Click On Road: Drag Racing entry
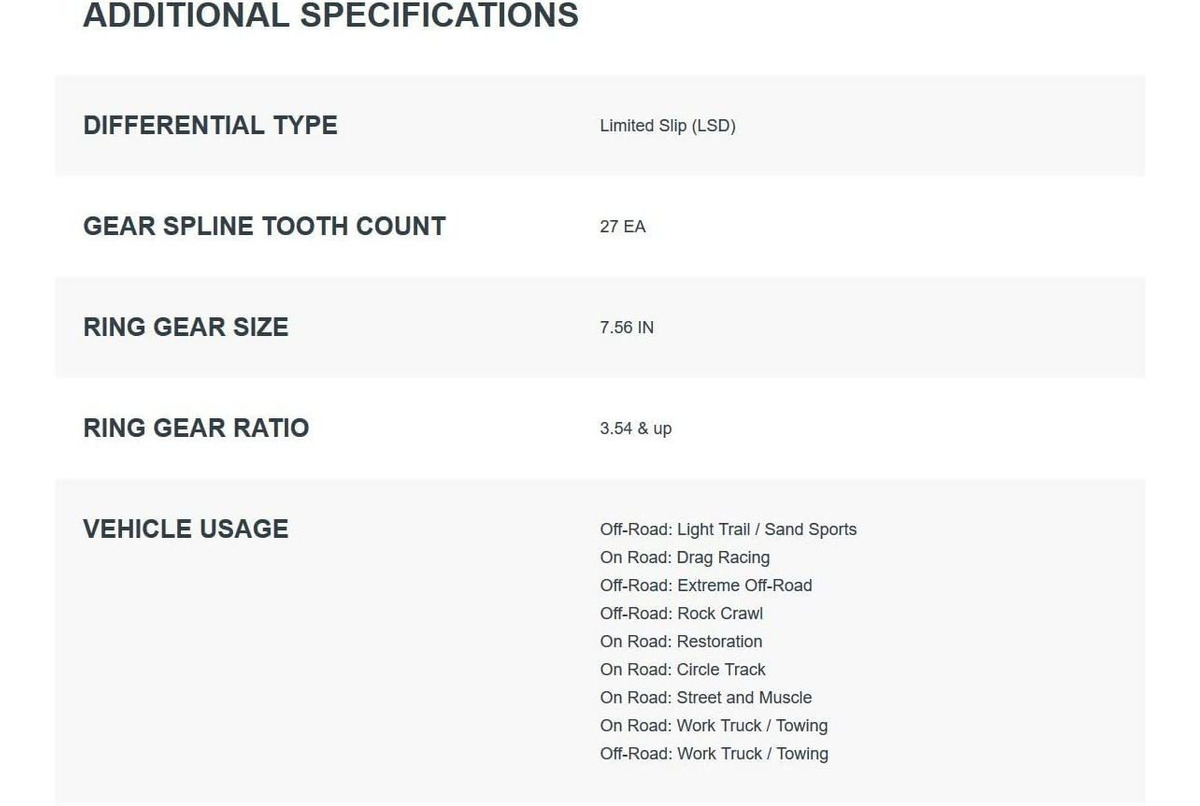 [x=685, y=558]
